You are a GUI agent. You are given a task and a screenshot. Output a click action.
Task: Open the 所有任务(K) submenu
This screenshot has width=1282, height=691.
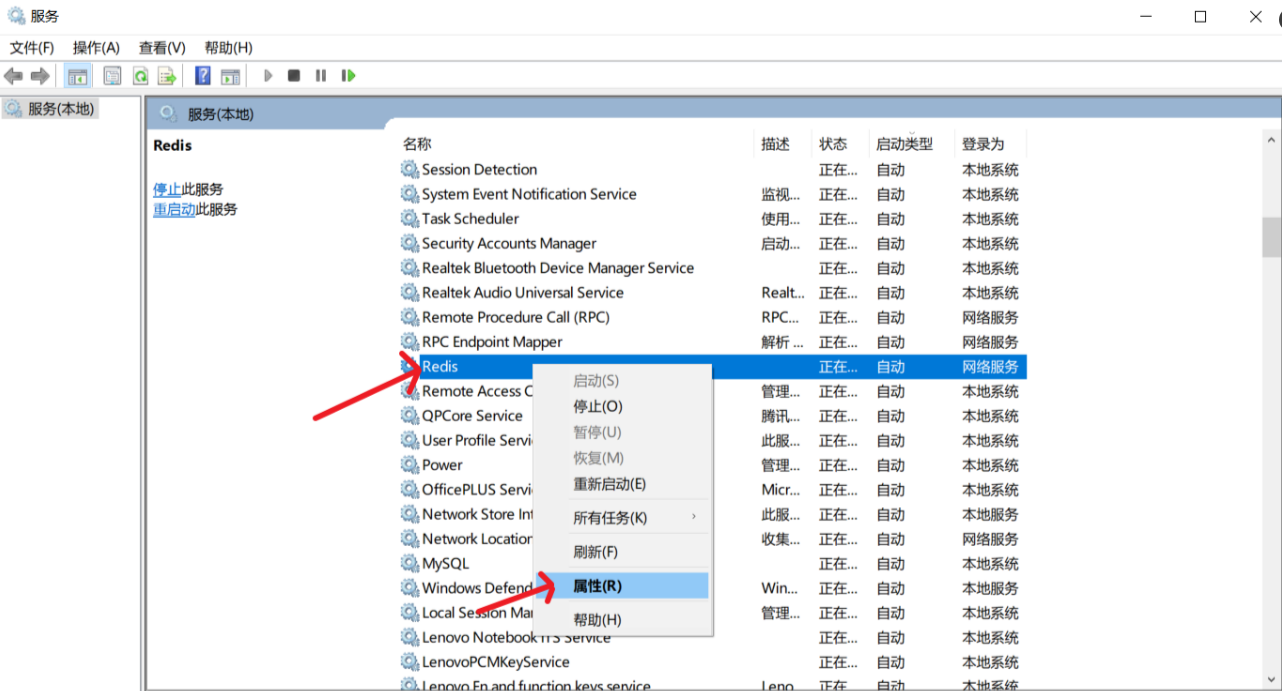[x=610, y=517]
